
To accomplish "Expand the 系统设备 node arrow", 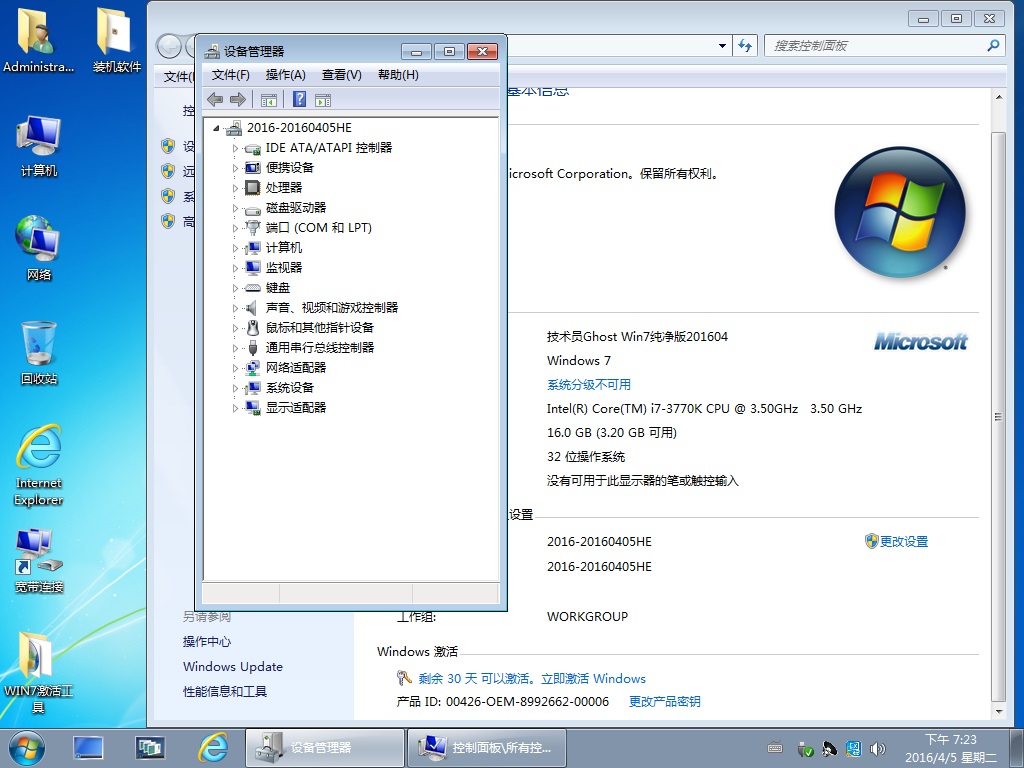I will pos(236,389).
